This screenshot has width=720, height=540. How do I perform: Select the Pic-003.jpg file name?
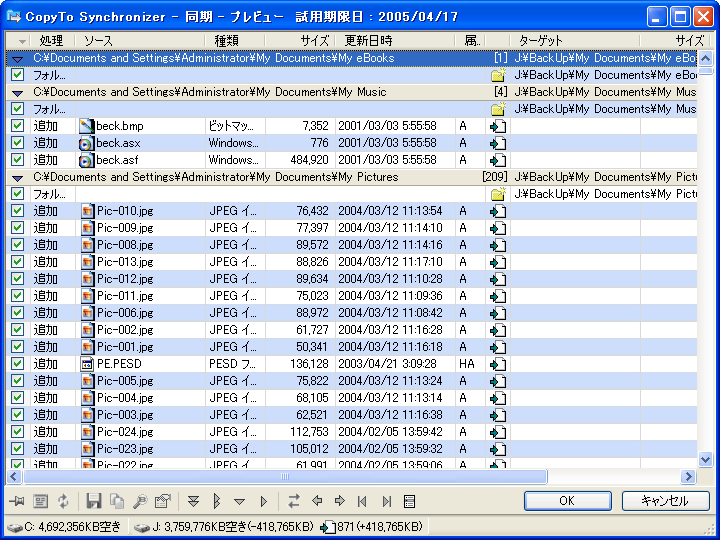pyautogui.click(x=125, y=415)
